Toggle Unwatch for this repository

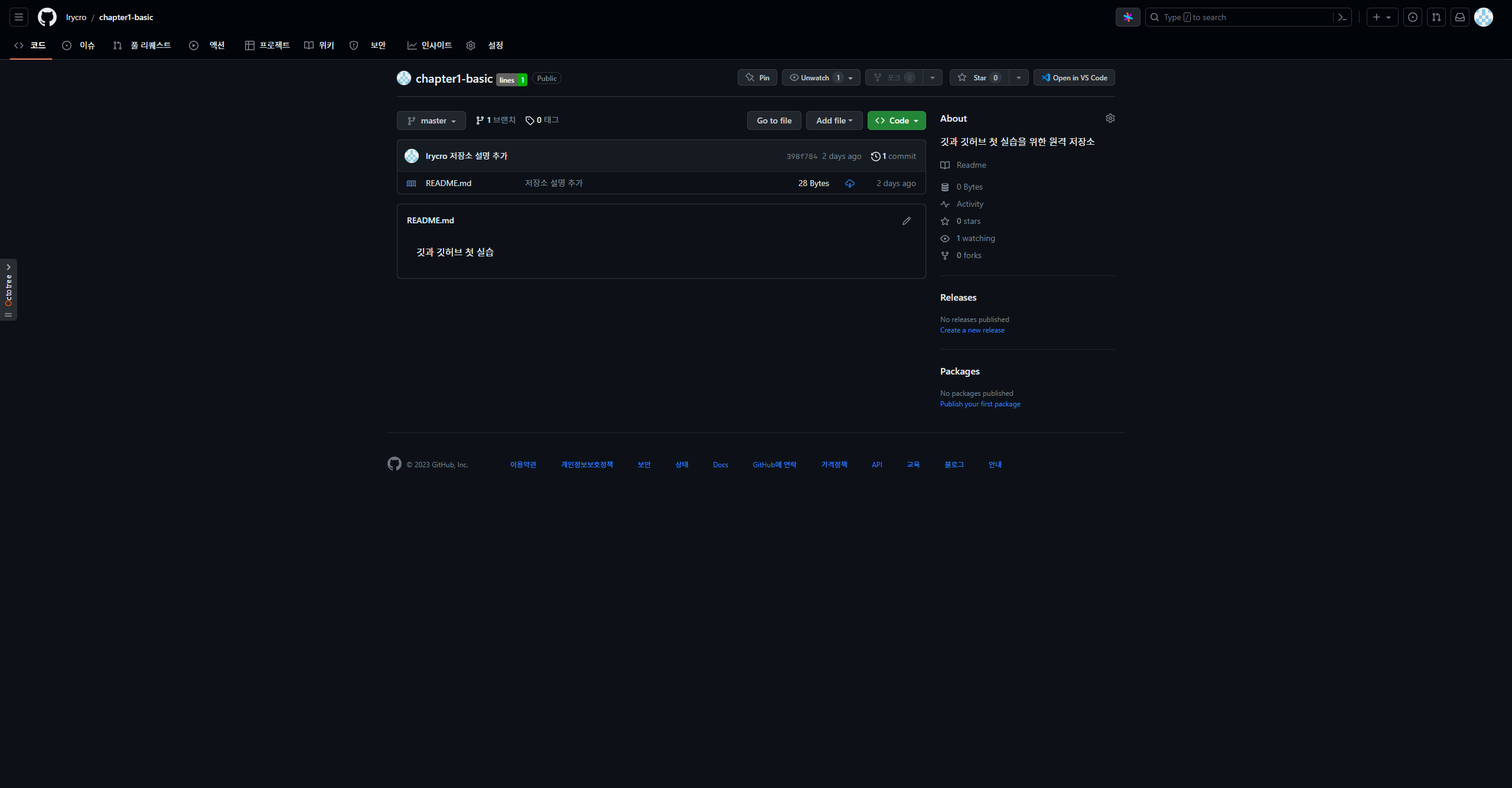[x=814, y=78]
